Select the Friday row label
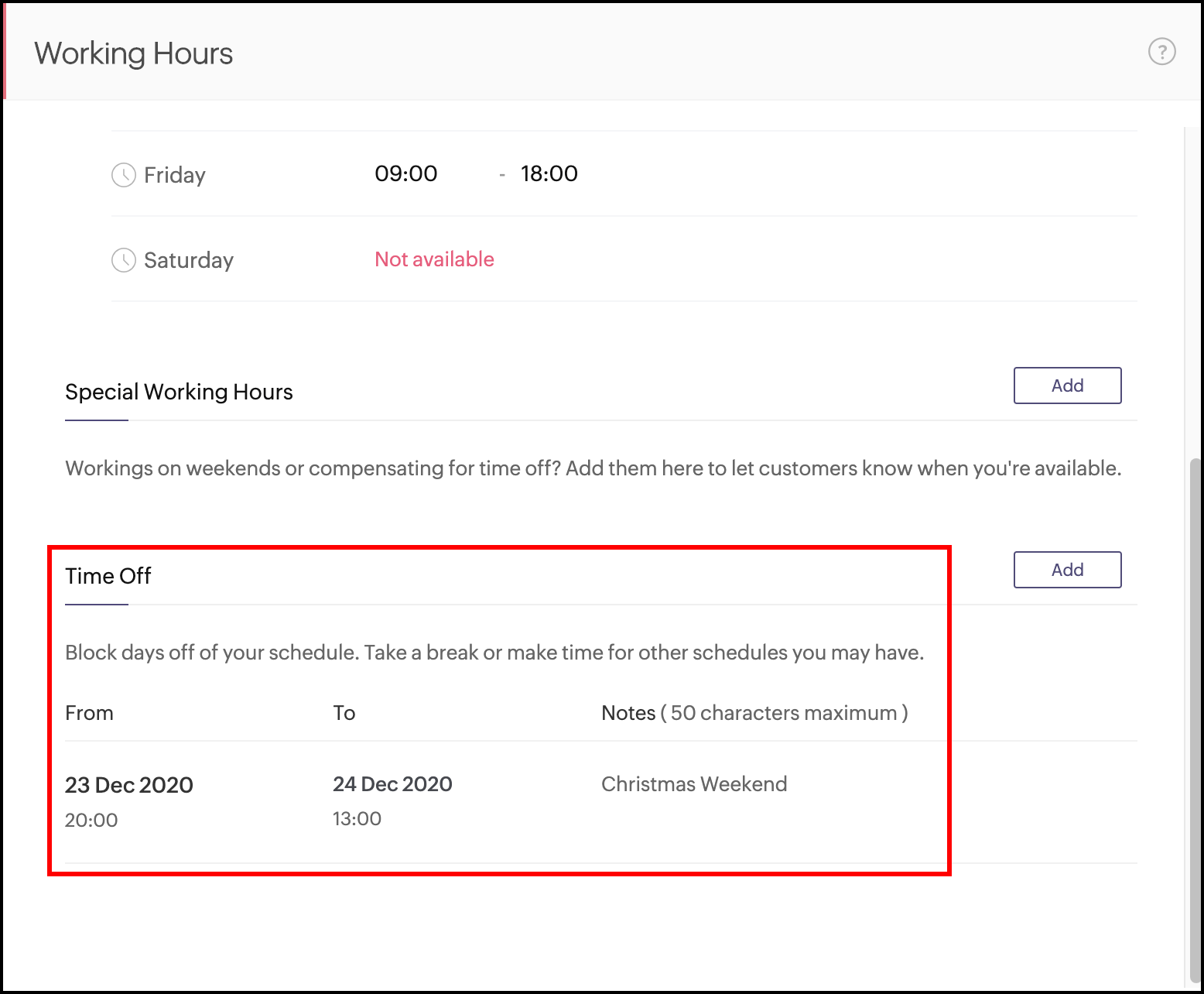The height and width of the screenshot is (994, 1204). point(175,175)
